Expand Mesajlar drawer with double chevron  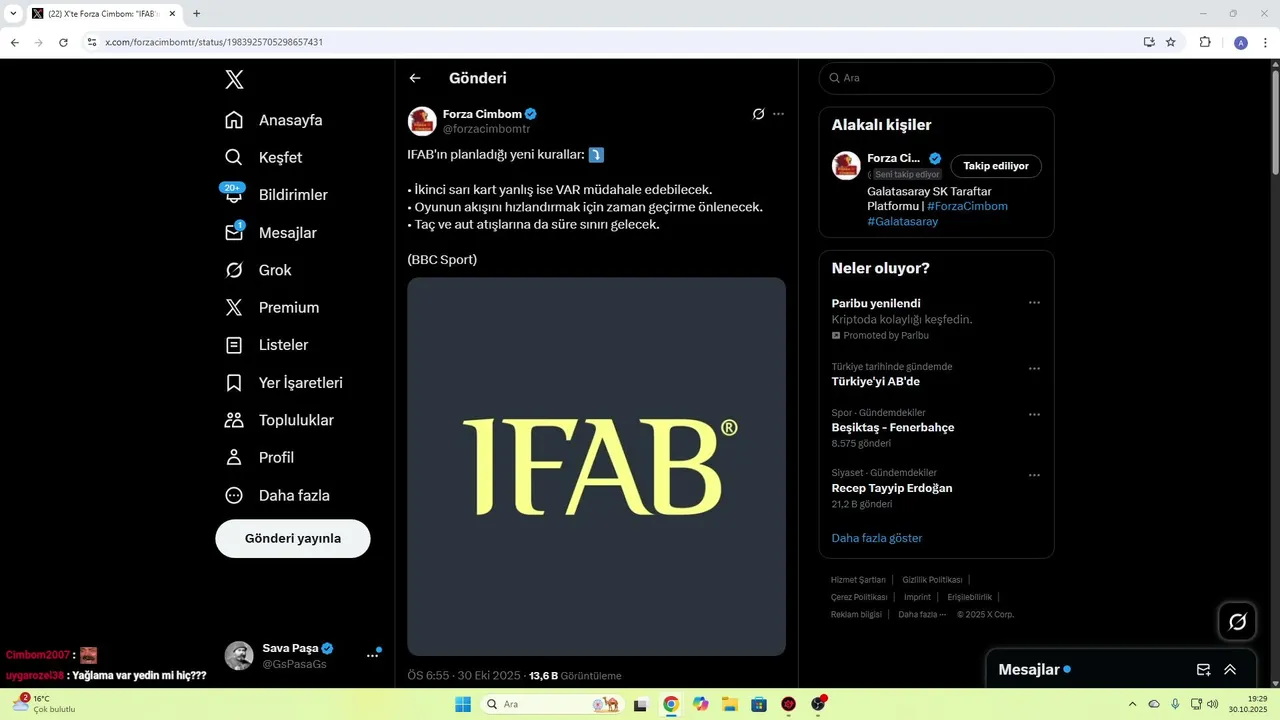1230,670
